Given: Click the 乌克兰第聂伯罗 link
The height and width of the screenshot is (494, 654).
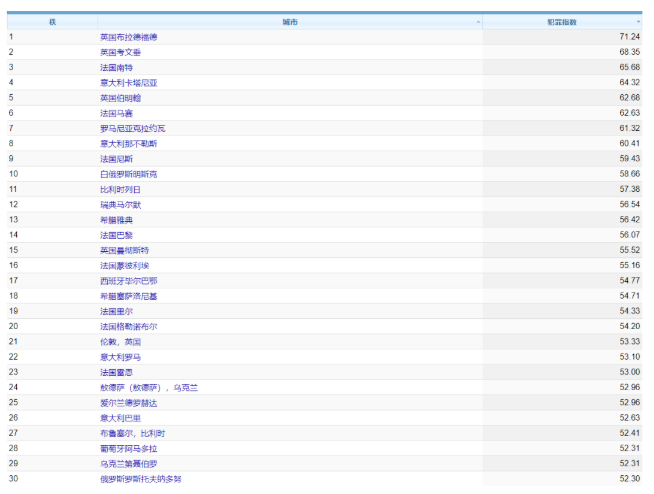Looking at the screenshot, I should point(128,464).
